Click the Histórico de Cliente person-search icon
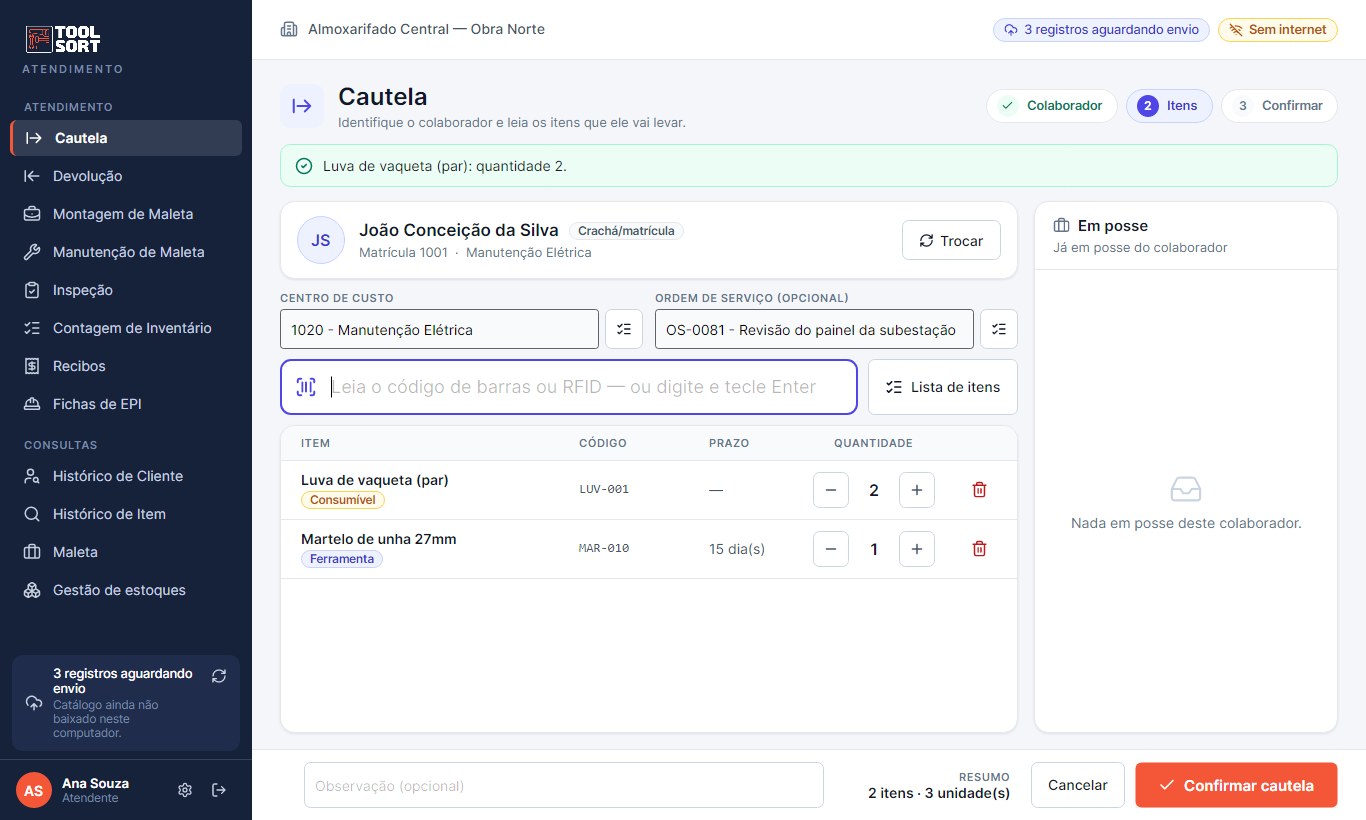The height and width of the screenshot is (820, 1366). [x=33, y=476]
